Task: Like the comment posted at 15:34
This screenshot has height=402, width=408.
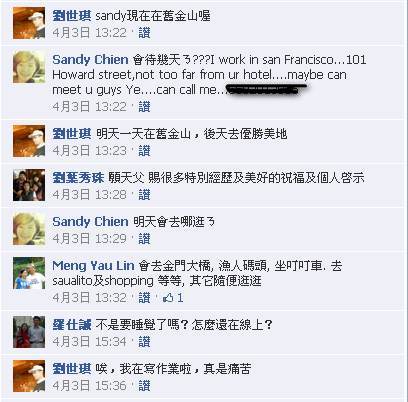Action: [x=144, y=342]
